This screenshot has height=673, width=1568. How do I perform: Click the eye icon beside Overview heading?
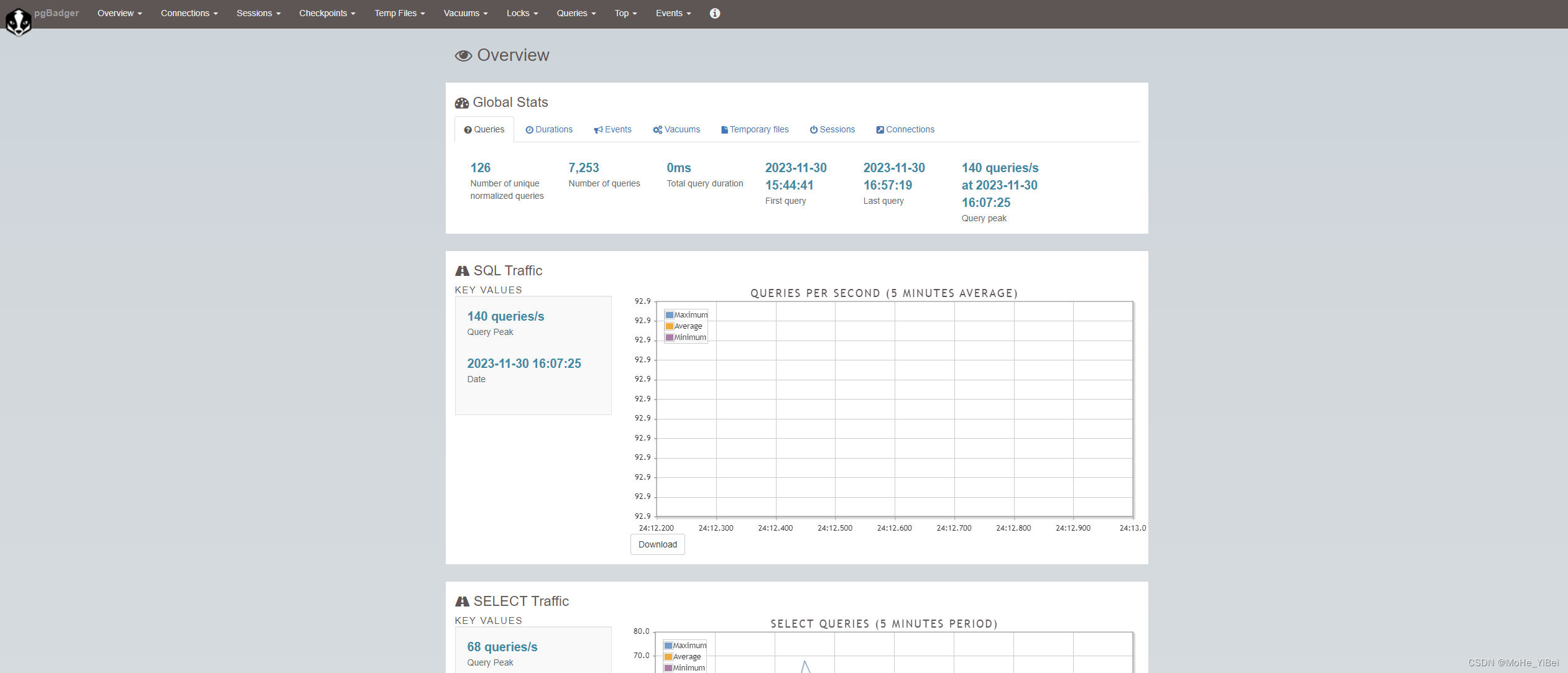(x=463, y=56)
